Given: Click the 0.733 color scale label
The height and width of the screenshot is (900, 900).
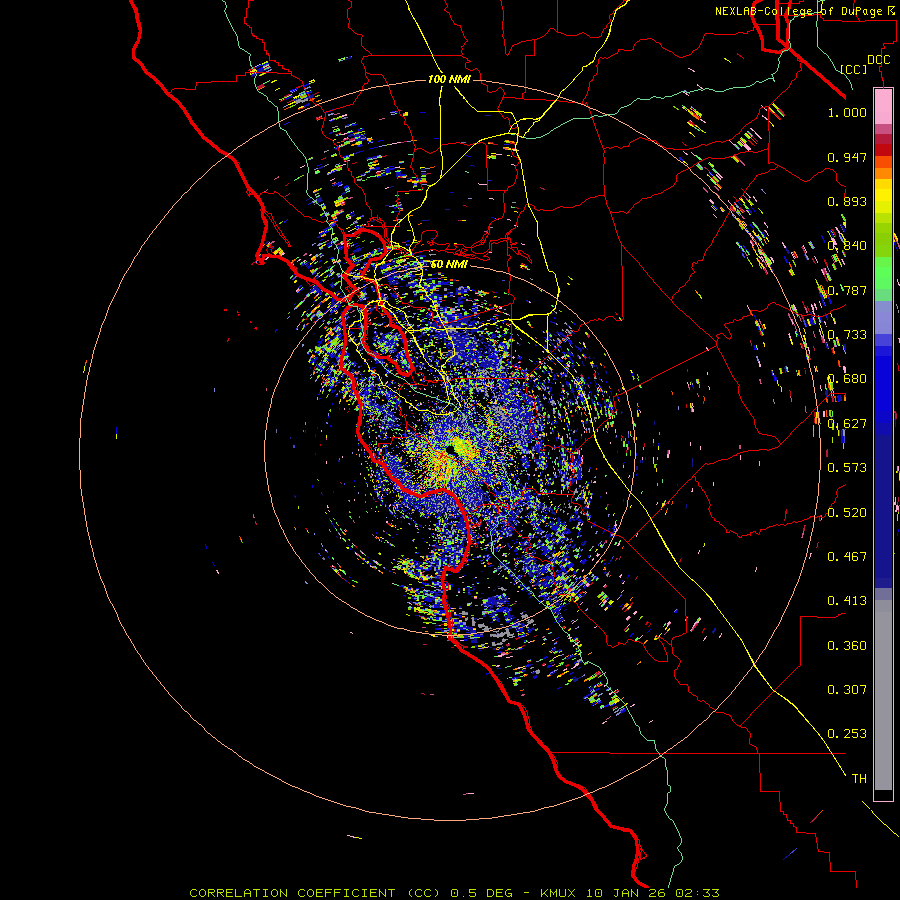Looking at the screenshot, I should pyautogui.click(x=847, y=335).
